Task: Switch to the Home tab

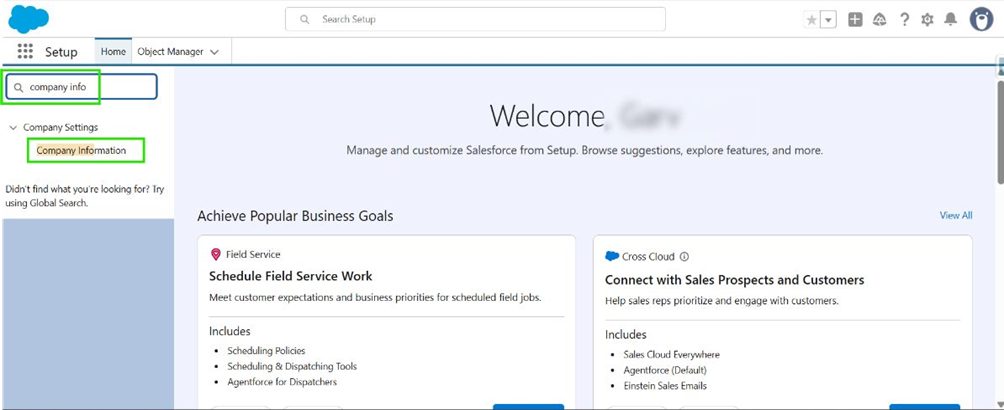Action: click(113, 52)
